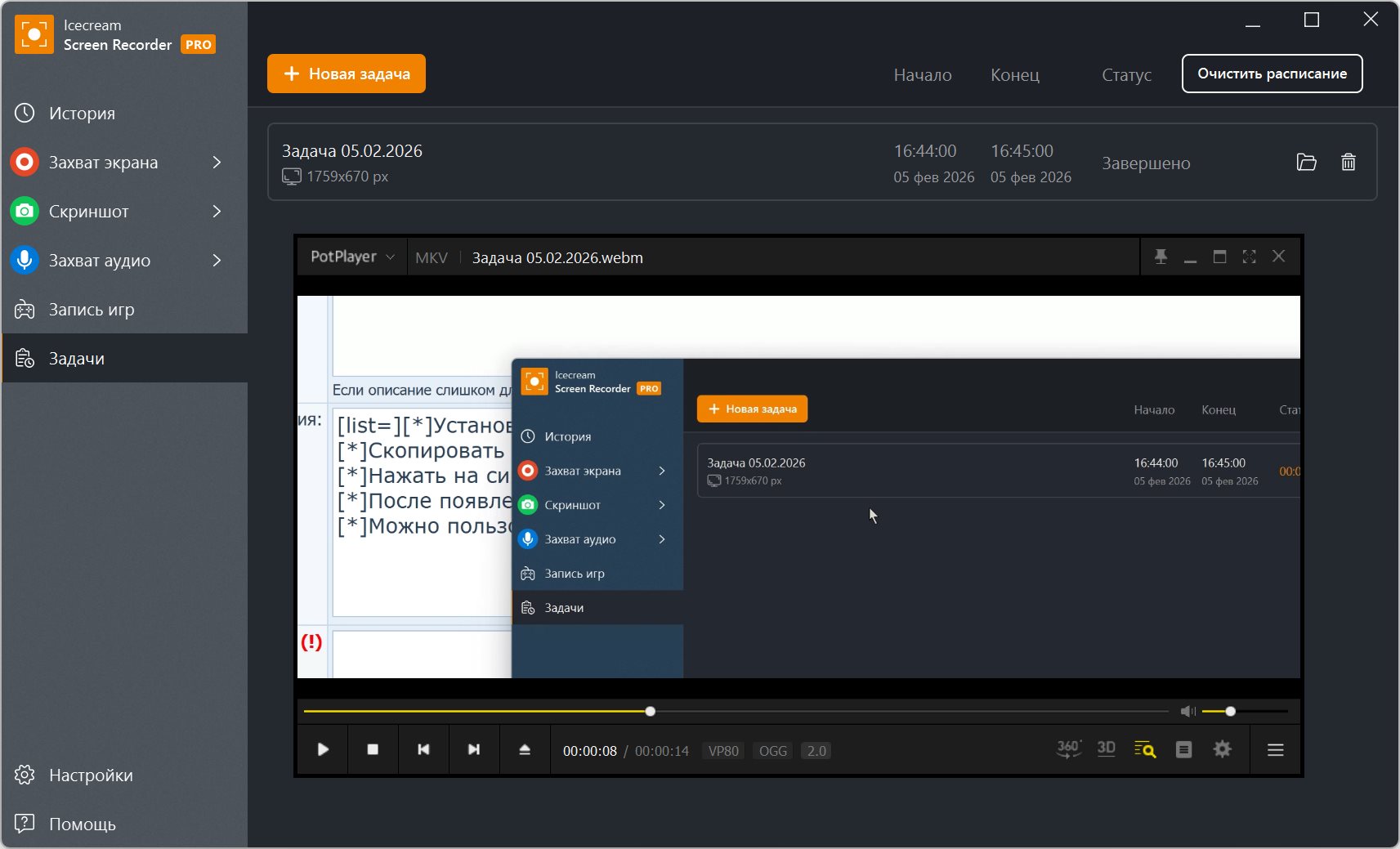Screen dimensions: 1400x849
Task: Expand the Скриншот submenu arrow
Action: click(217, 212)
